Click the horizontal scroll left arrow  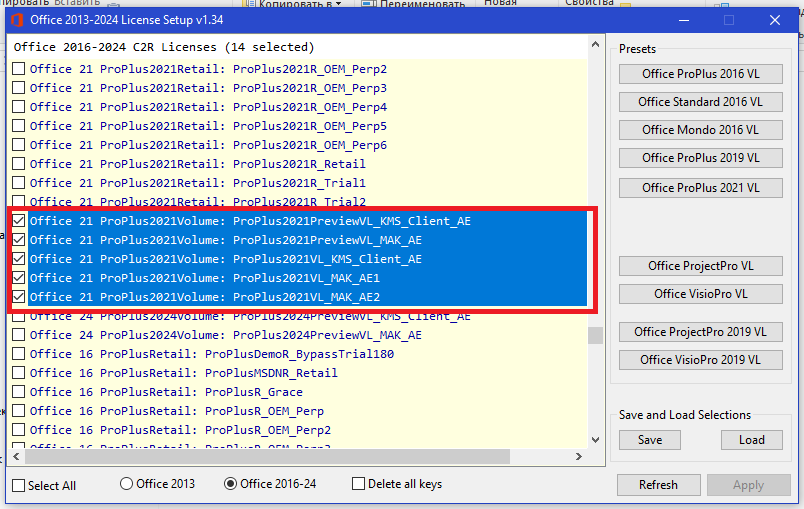coord(16,456)
